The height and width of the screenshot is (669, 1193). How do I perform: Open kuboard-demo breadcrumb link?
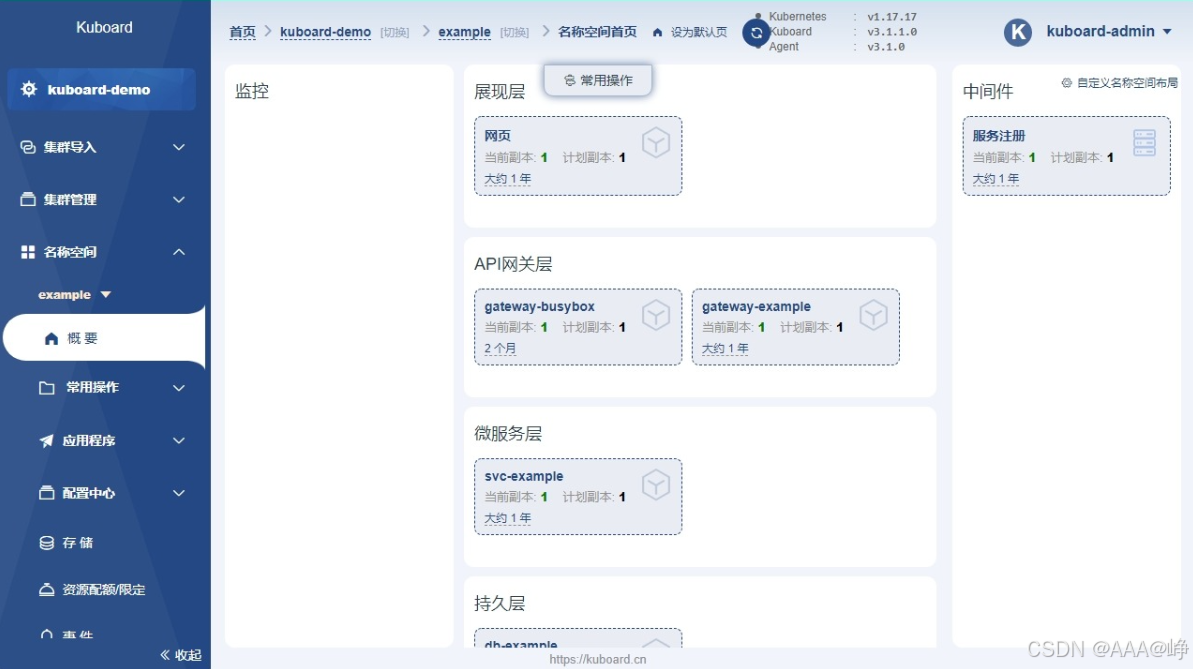coord(326,32)
